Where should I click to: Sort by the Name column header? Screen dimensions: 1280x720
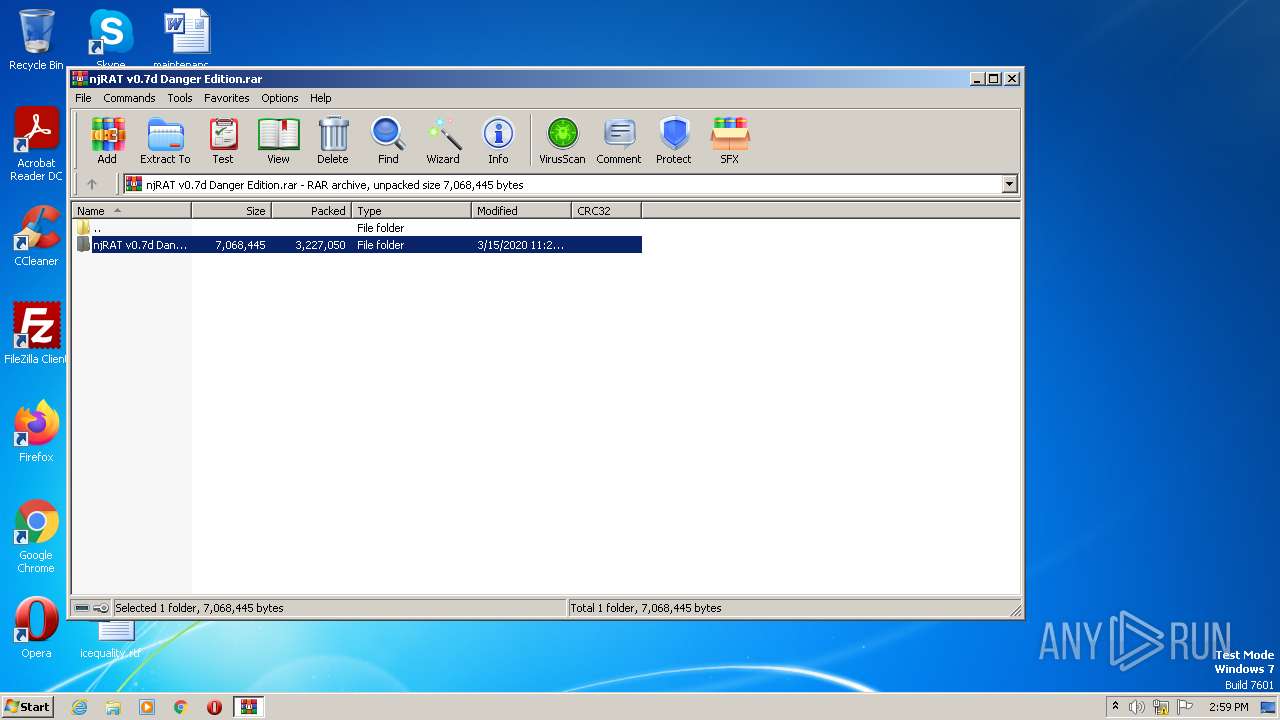[x=131, y=211]
